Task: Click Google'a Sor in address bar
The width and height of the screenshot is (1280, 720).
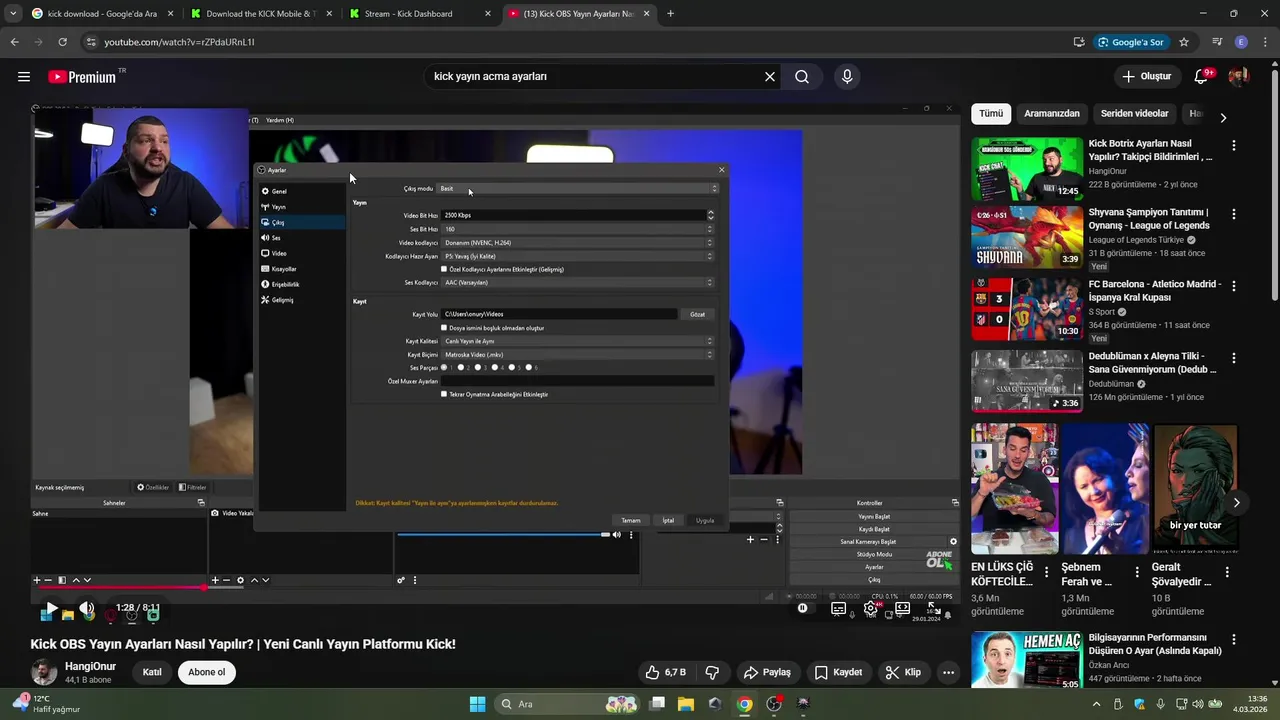Action: coord(1130,42)
